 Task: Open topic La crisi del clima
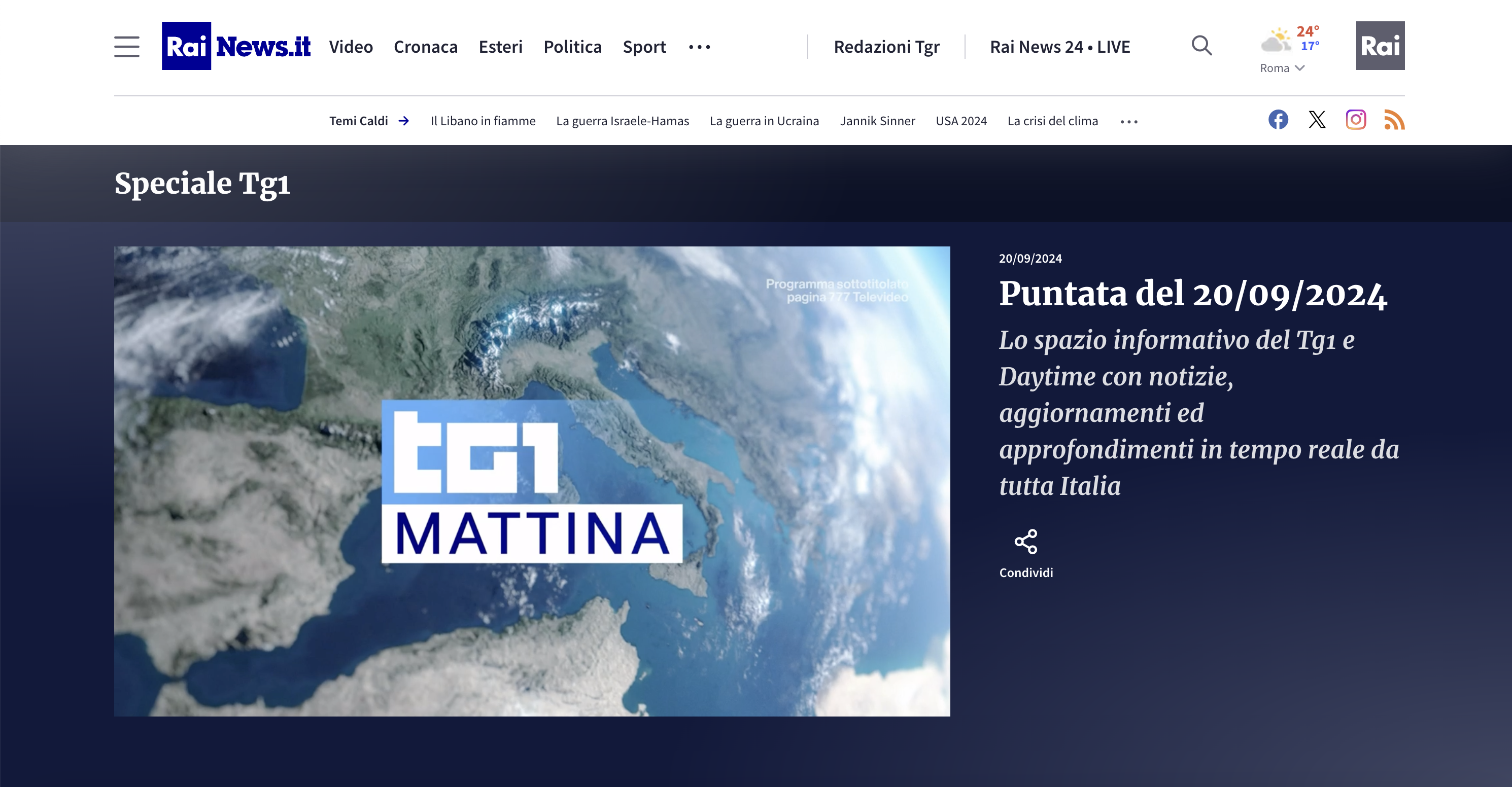pos(1053,121)
